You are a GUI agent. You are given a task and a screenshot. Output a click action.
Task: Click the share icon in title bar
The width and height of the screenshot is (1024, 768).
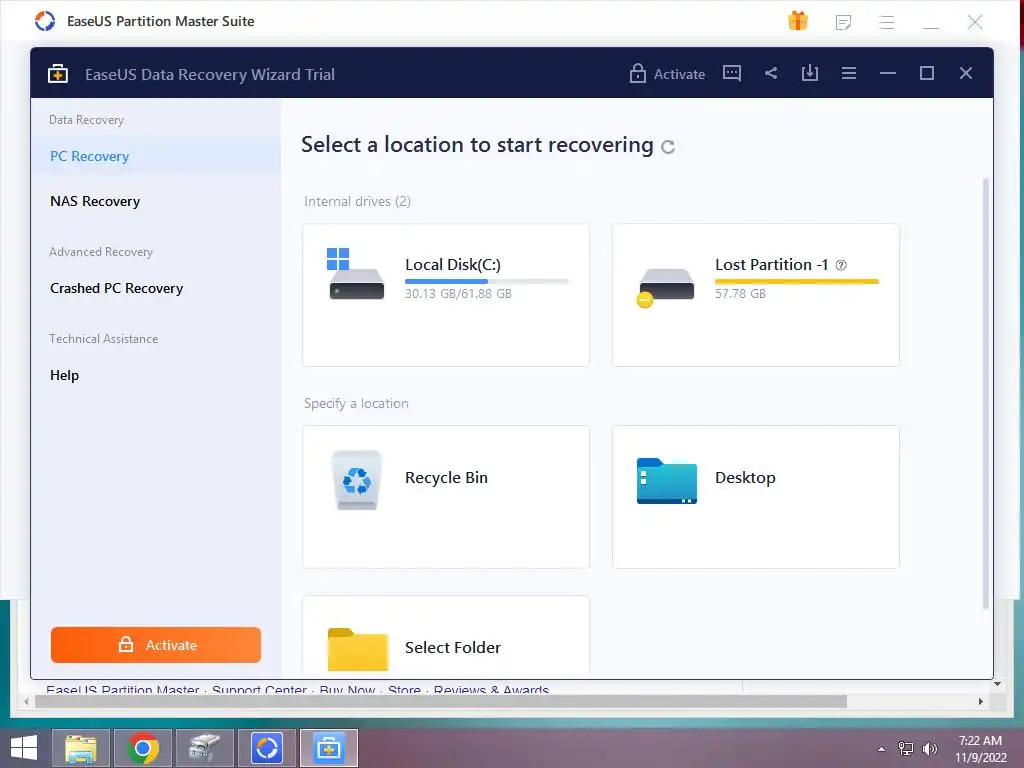pos(771,73)
